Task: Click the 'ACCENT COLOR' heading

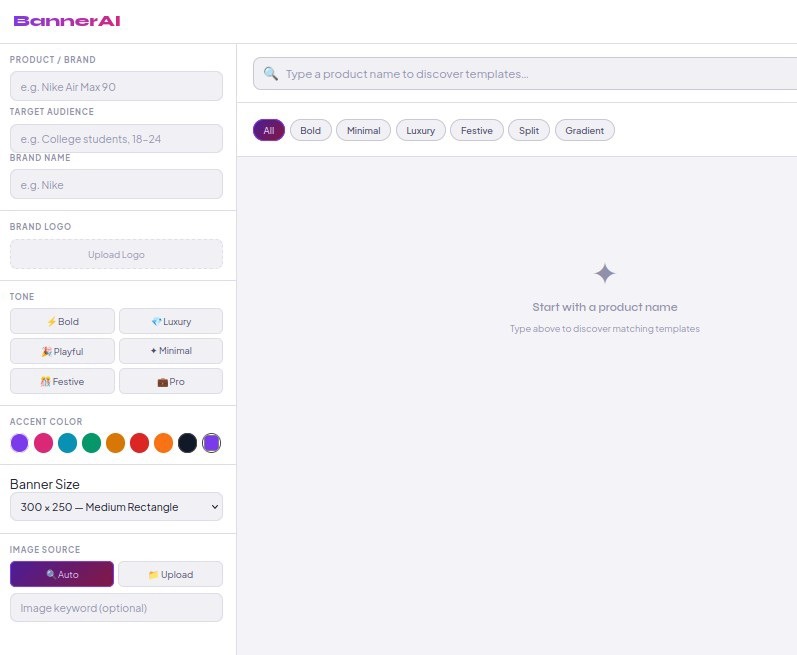Action: click(x=46, y=421)
